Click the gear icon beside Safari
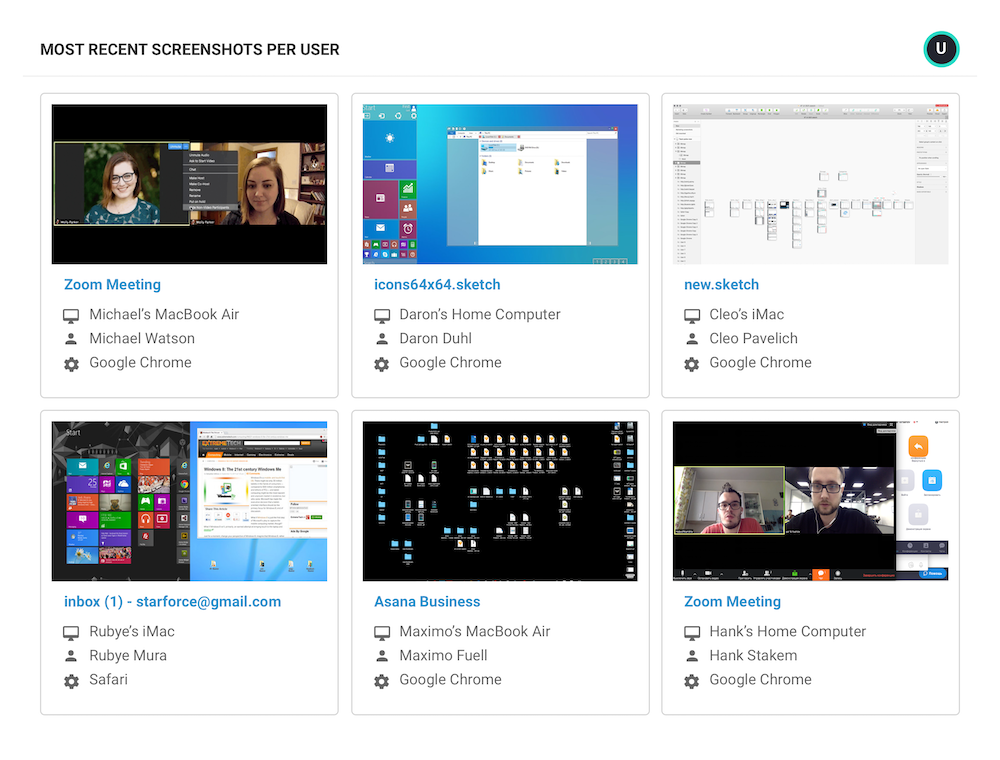 [x=71, y=681]
